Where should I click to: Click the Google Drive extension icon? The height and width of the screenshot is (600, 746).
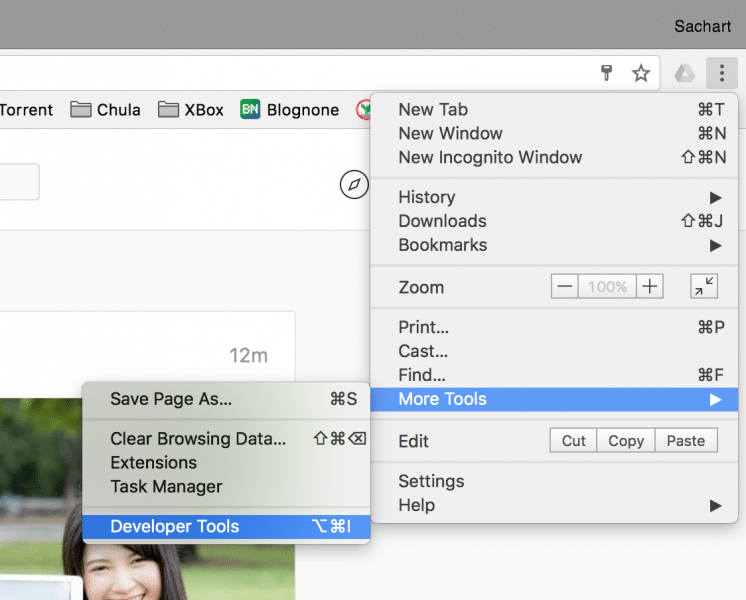[x=685, y=73]
